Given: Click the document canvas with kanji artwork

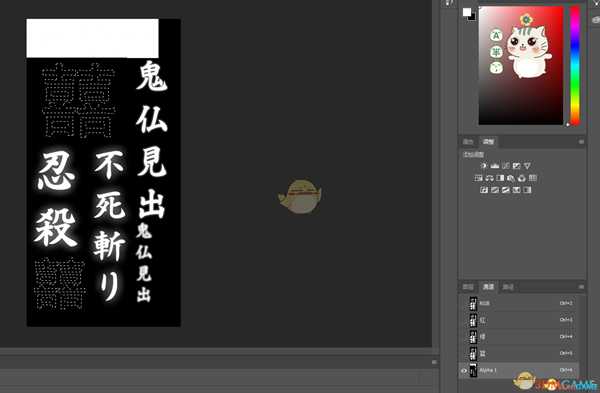Looking at the screenshot, I should pyautogui.click(x=103, y=172).
